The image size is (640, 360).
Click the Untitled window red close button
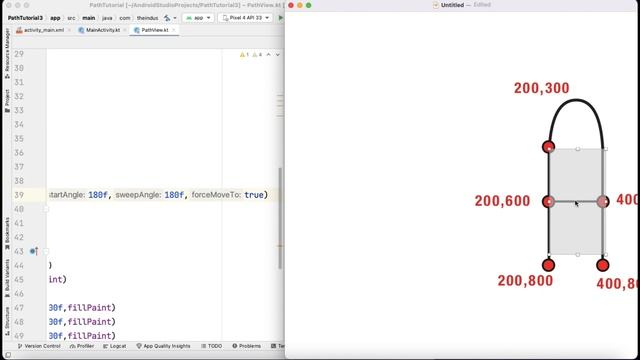click(x=291, y=5)
